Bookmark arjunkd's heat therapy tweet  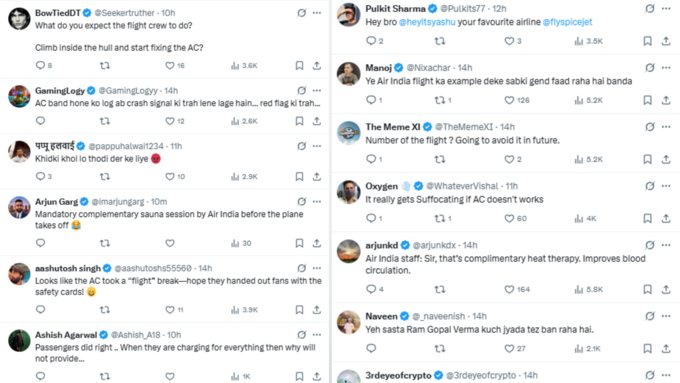pyautogui.click(x=647, y=289)
